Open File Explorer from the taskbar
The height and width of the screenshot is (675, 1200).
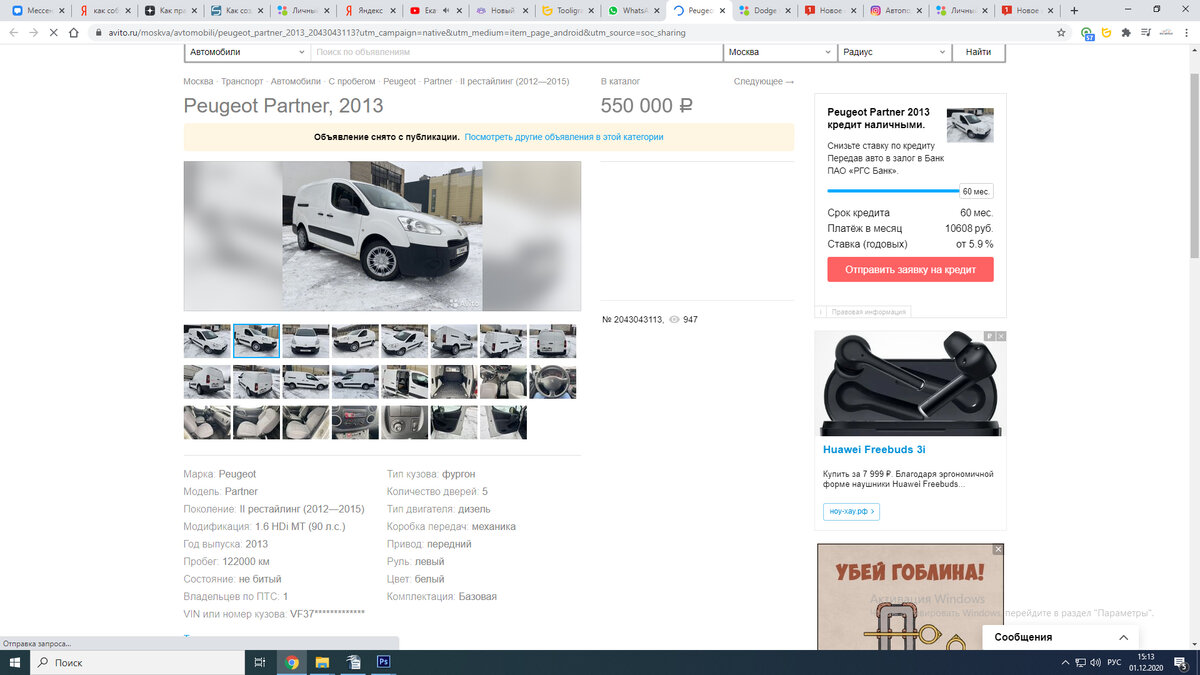[322, 662]
